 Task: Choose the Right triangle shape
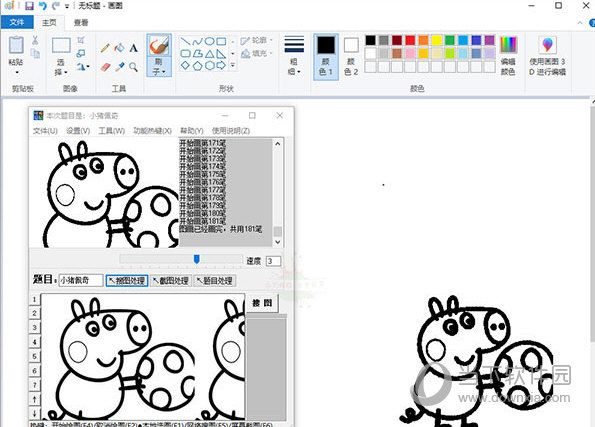click(222, 54)
